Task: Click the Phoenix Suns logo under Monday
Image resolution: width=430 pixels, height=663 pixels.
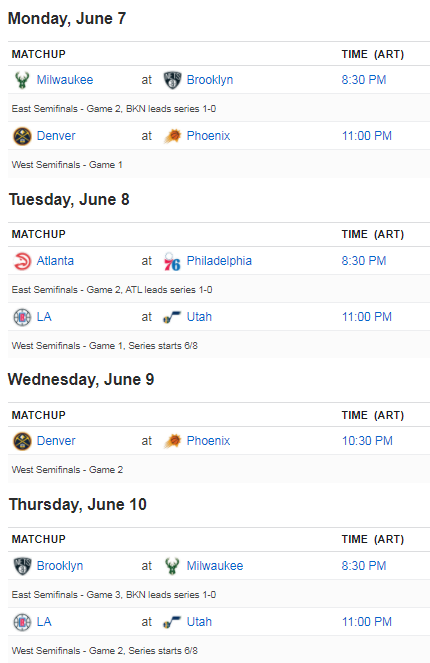Action: [172, 136]
